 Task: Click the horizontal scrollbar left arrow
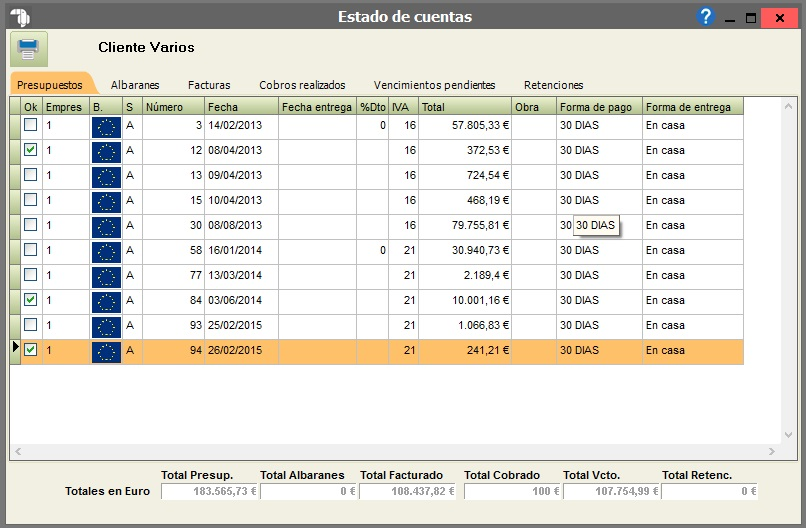click(x=18, y=451)
